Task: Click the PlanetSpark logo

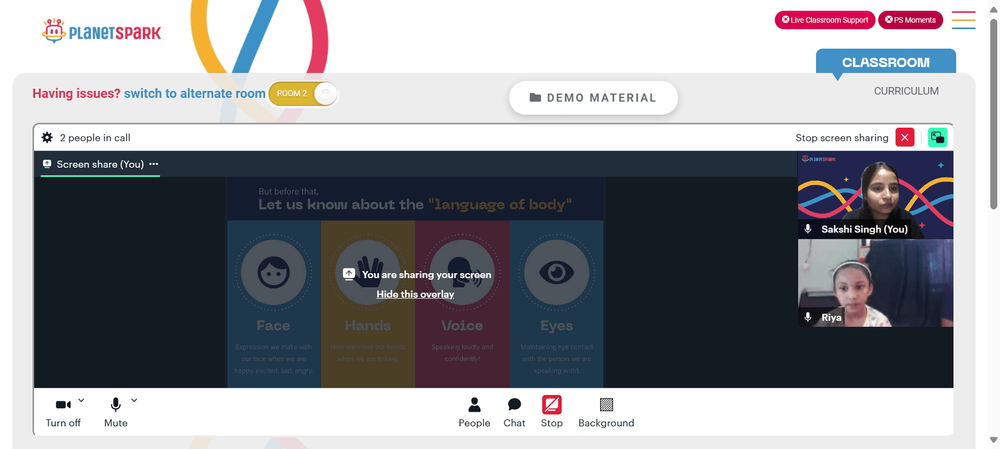Action: pos(101,31)
